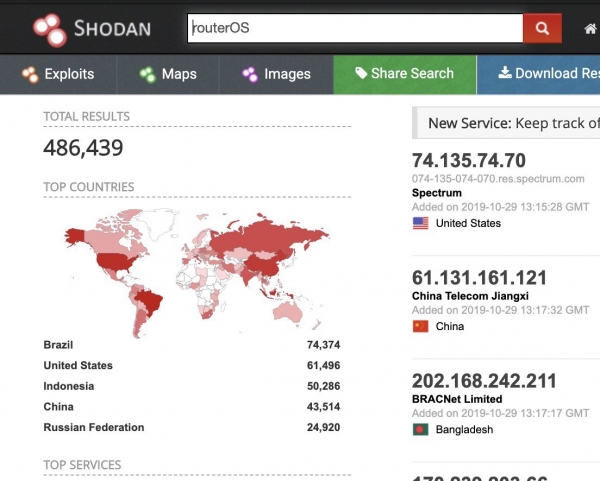
Task: Click the home icon in top bar
Action: (591, 29)
